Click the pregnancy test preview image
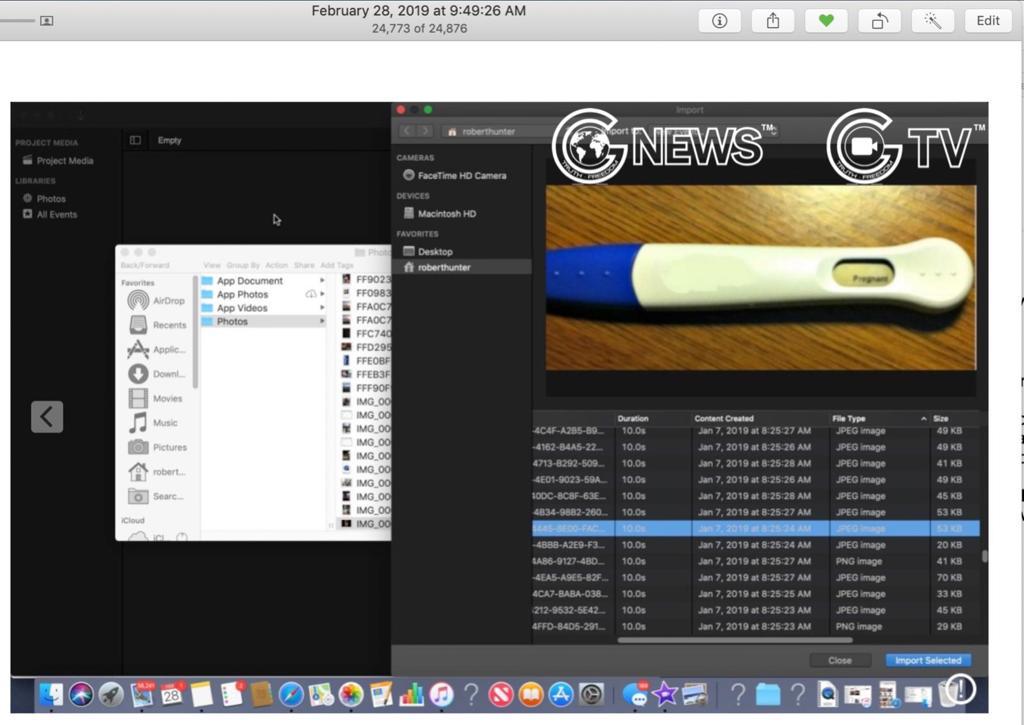This screenshot has height=725, width=1024. tap(761, 278)
